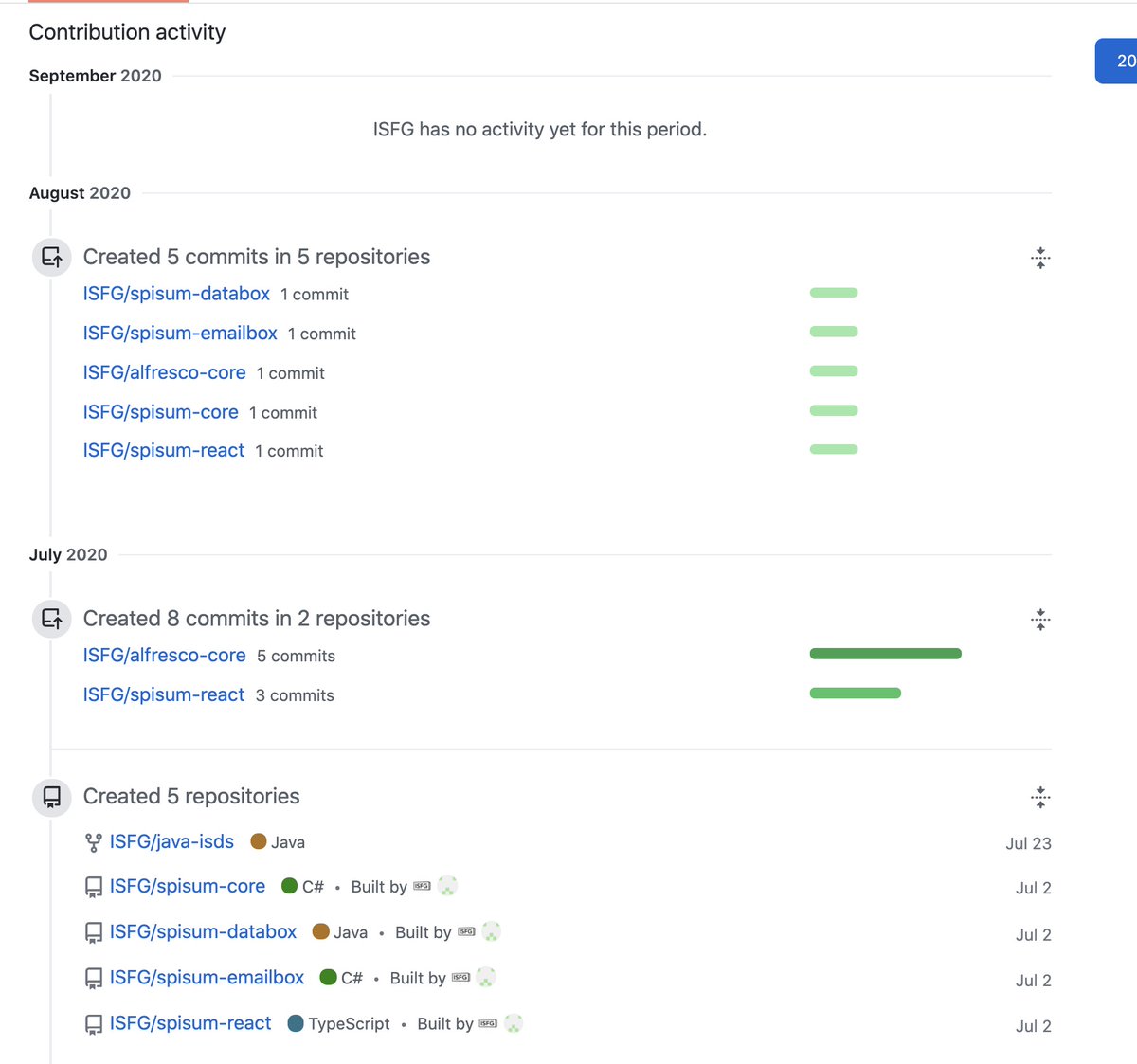The height and width of the screenshot is (1064, 1137).
Task: Click '5 commits' count beside alfresco-core
Action: click(296, 657)
